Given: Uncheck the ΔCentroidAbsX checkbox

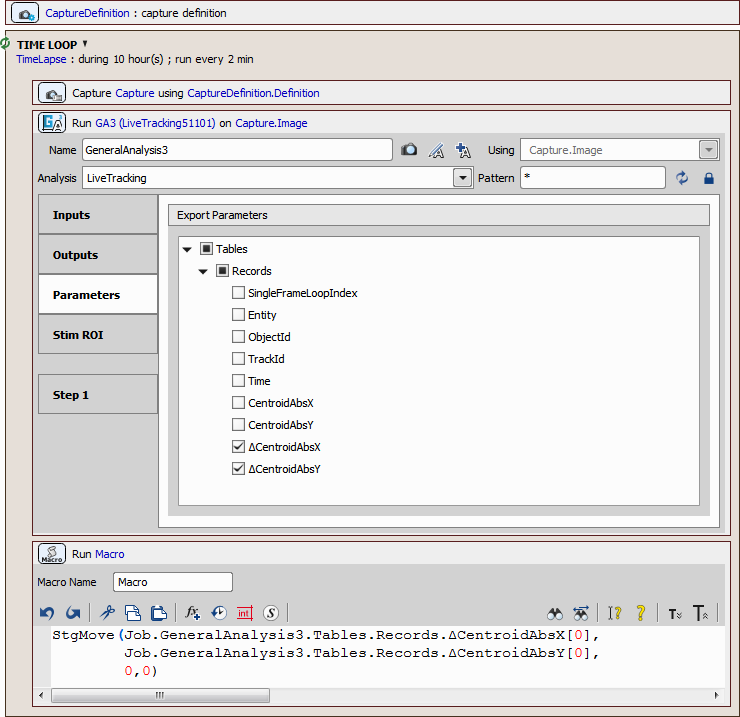Looking at the screenshot, I should pyautogui.click(x=238, y=447).
